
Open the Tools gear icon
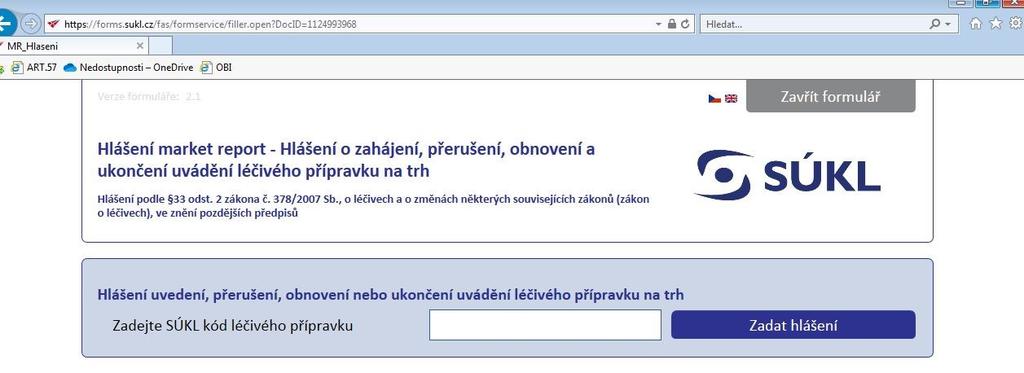[x=1016, y=24]
